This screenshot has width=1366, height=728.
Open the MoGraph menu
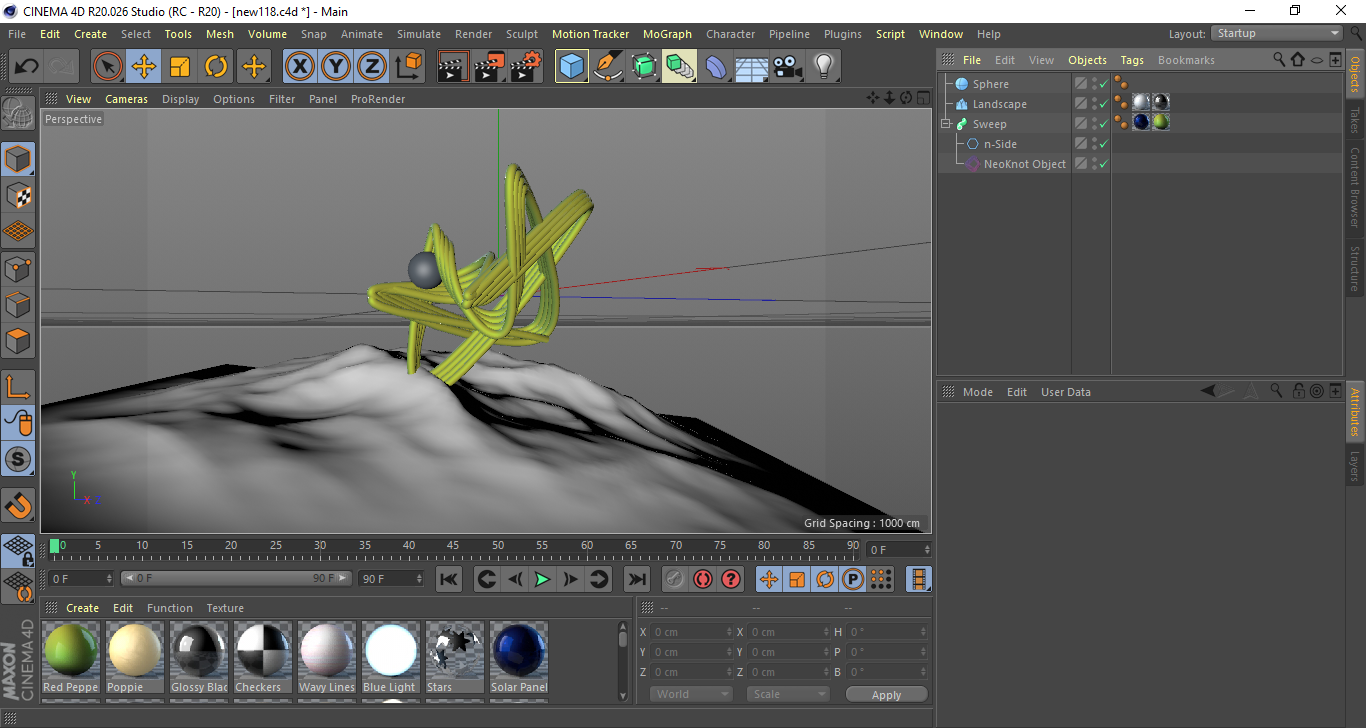(667, 34)
